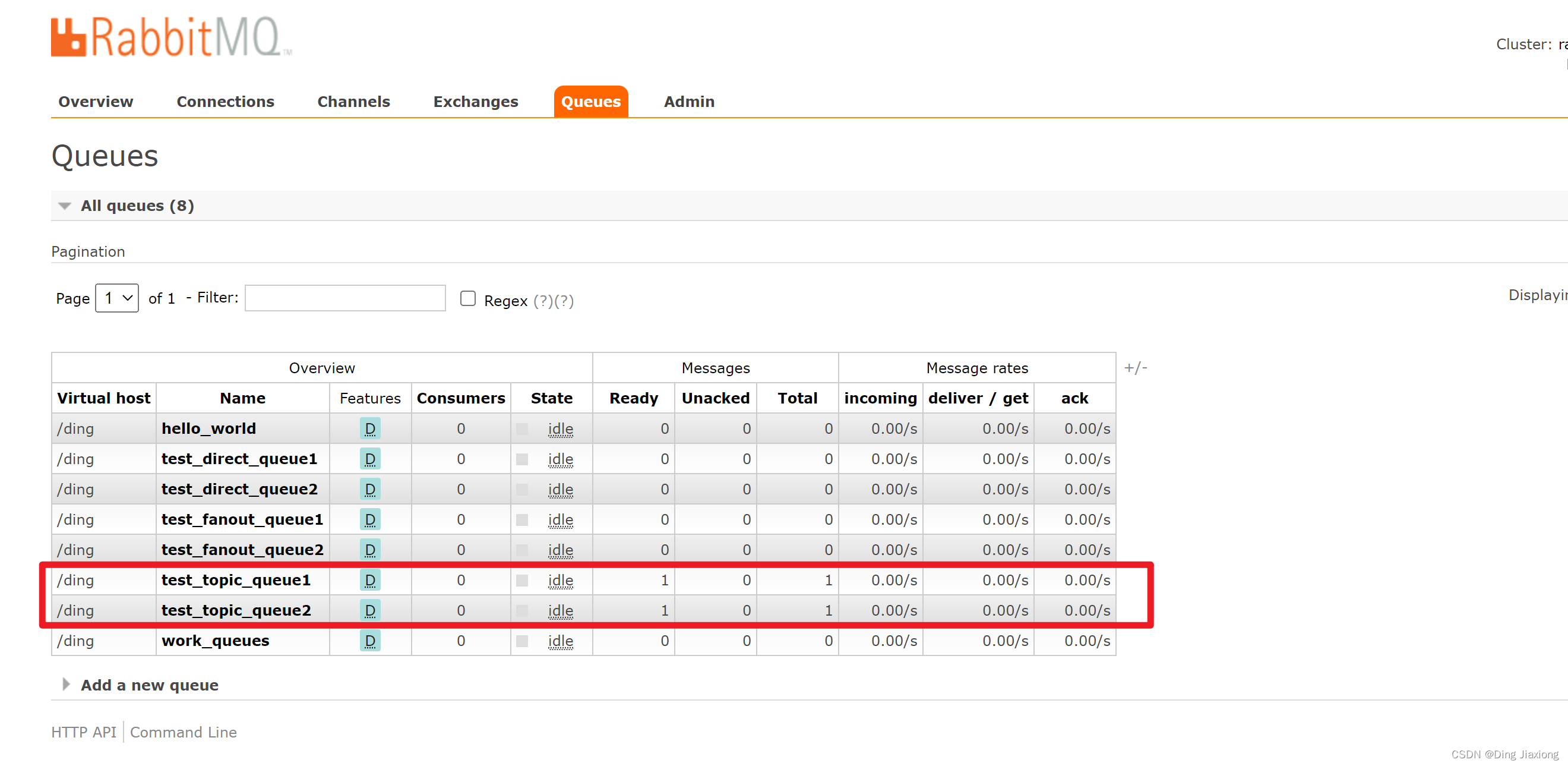Open the hello_world queue
1568x766 pixels.
pyautogui.click(x=209, y=428)
